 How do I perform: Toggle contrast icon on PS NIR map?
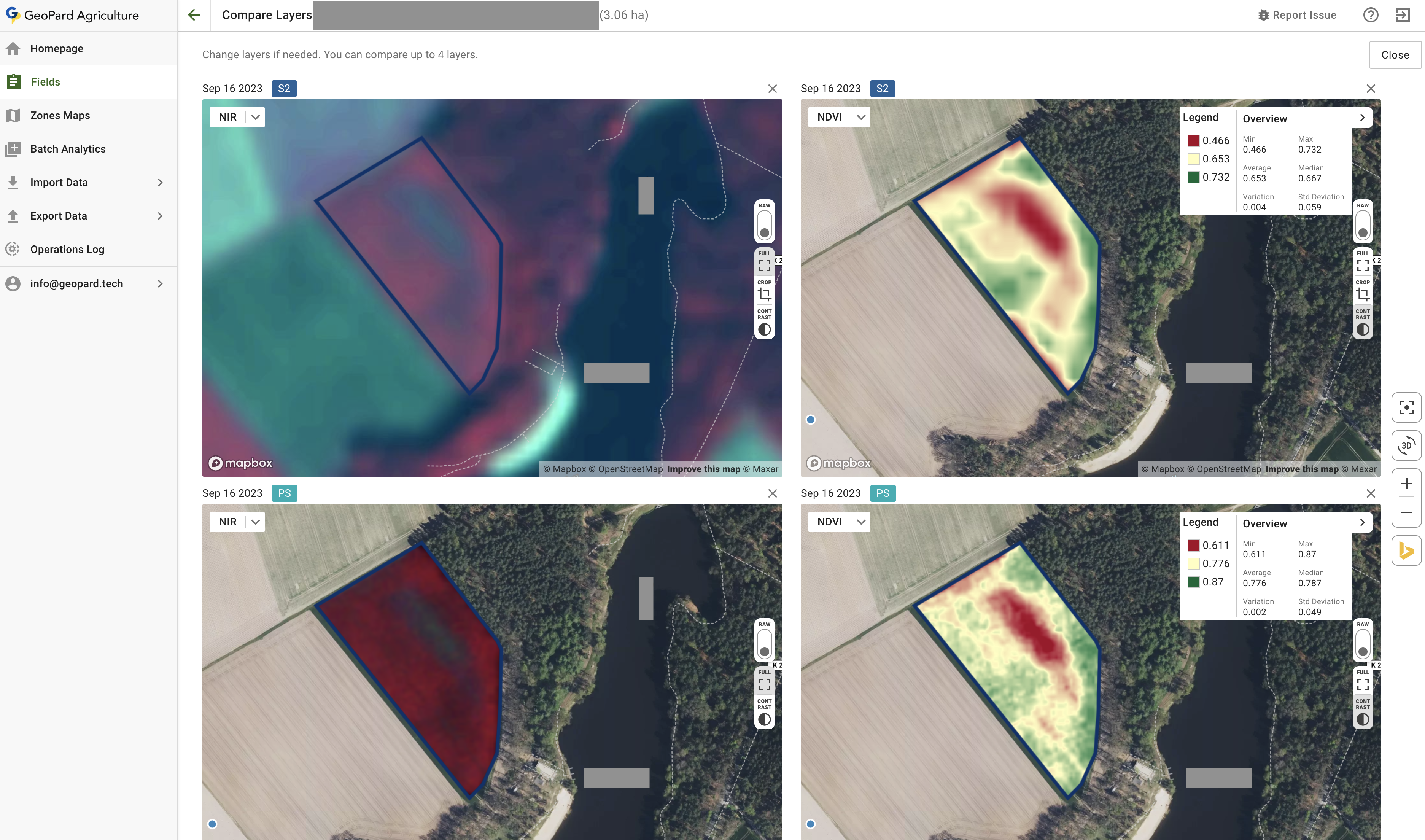pyautogui.click(x=764, y=719)
